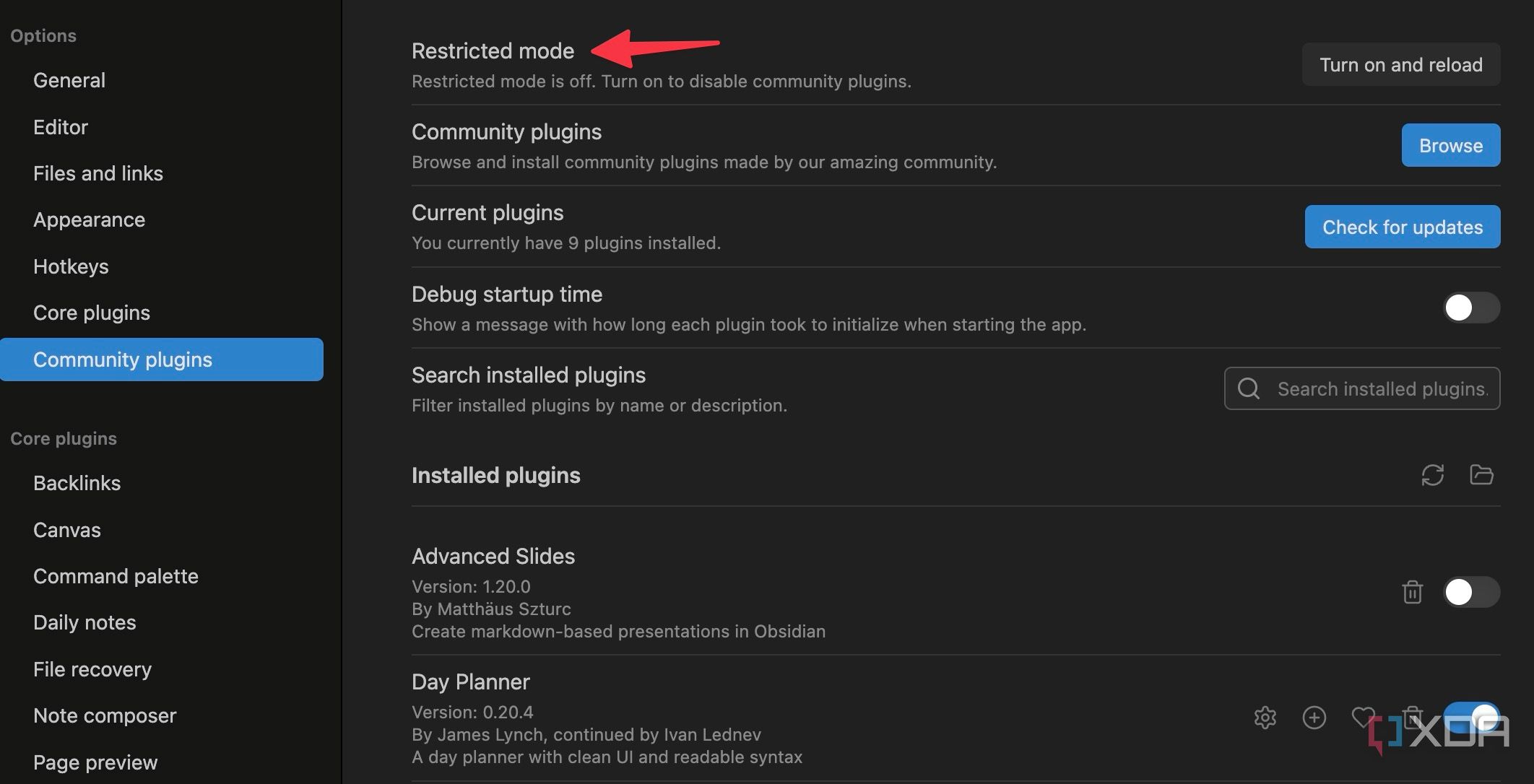
Task: Check for plugin updates
Action: point(1402,227)
